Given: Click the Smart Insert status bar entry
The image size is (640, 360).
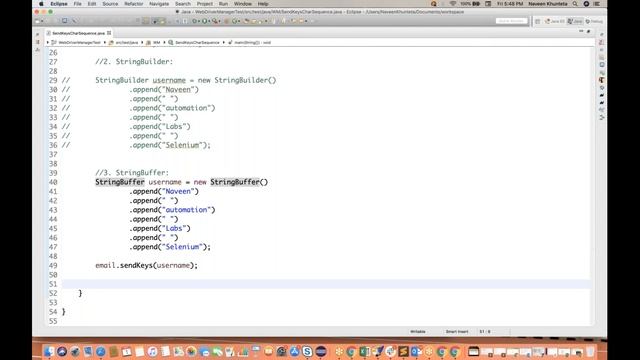Looking at the screenshot, I should tap(457, 332).
